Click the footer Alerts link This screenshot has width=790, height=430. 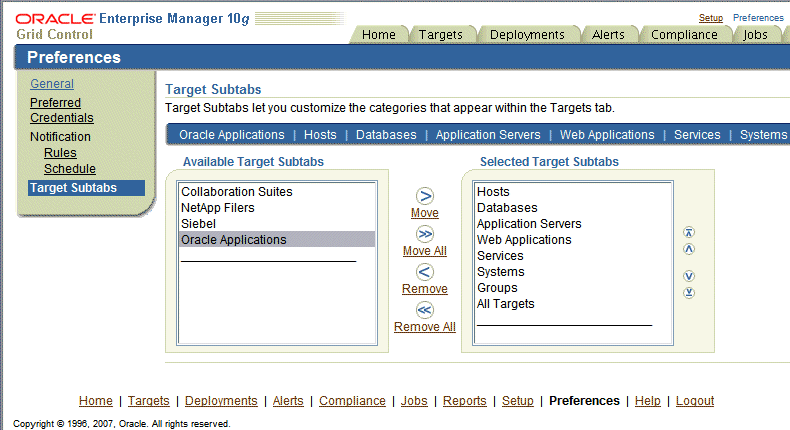click(x=288, y=401)
